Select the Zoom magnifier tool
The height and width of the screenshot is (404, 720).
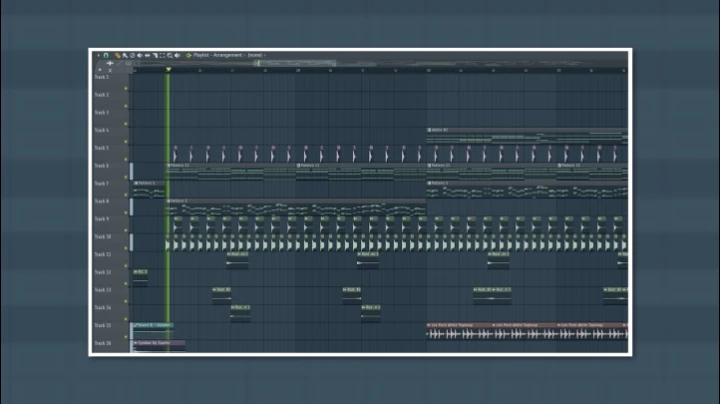(170, 55)
